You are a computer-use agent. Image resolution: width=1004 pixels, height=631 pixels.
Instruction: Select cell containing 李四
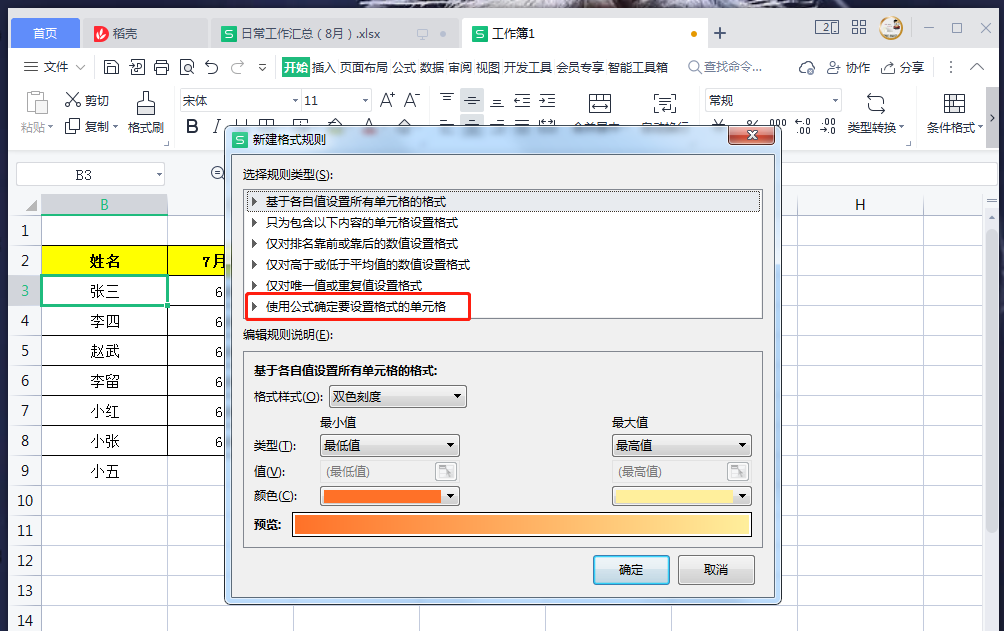click(104, 321)
